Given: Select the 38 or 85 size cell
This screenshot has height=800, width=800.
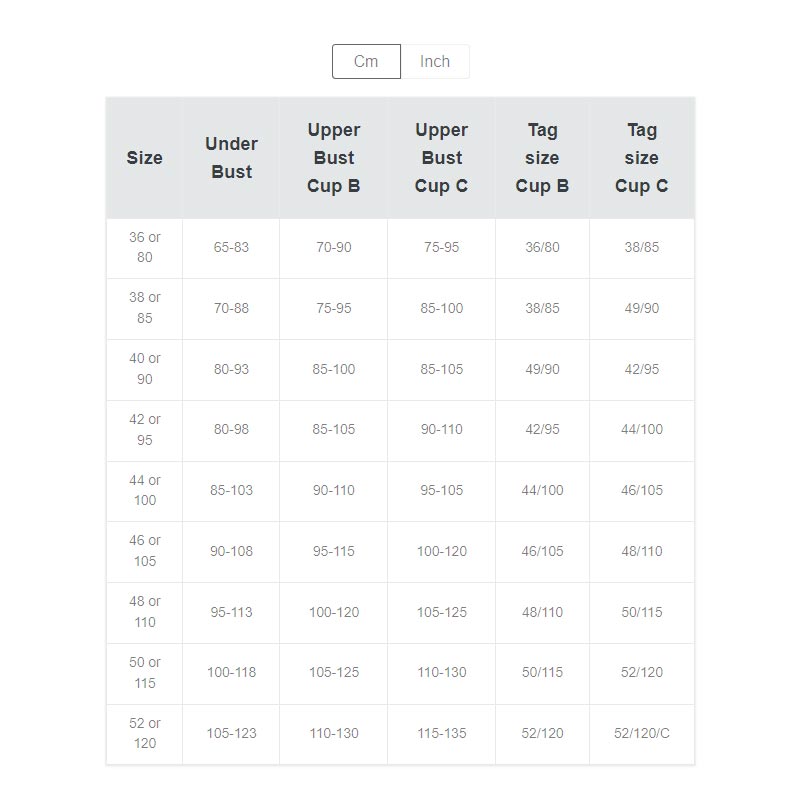Looking at the screenshot, I should [144, 308].
